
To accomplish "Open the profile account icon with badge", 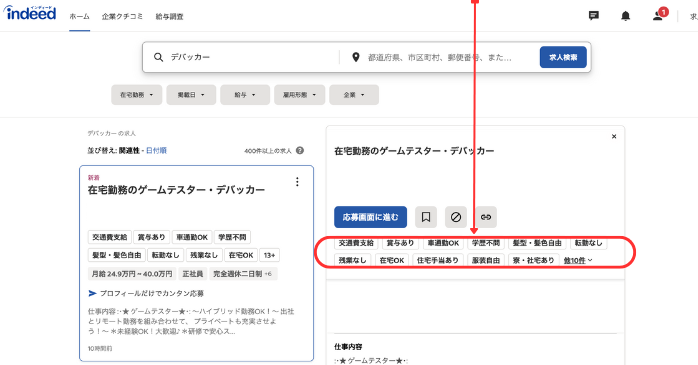I will pos(660,15).
